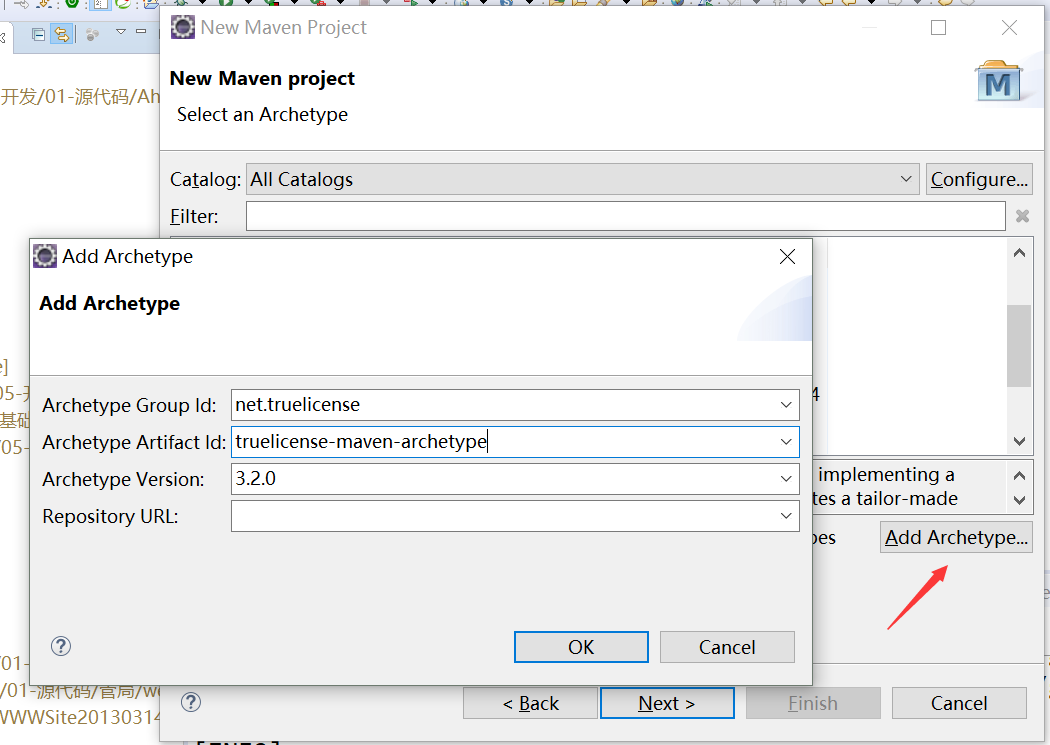The image size is (1050, 745).
Task: Click the < Back button in the wizard
Action: (530, 703)
